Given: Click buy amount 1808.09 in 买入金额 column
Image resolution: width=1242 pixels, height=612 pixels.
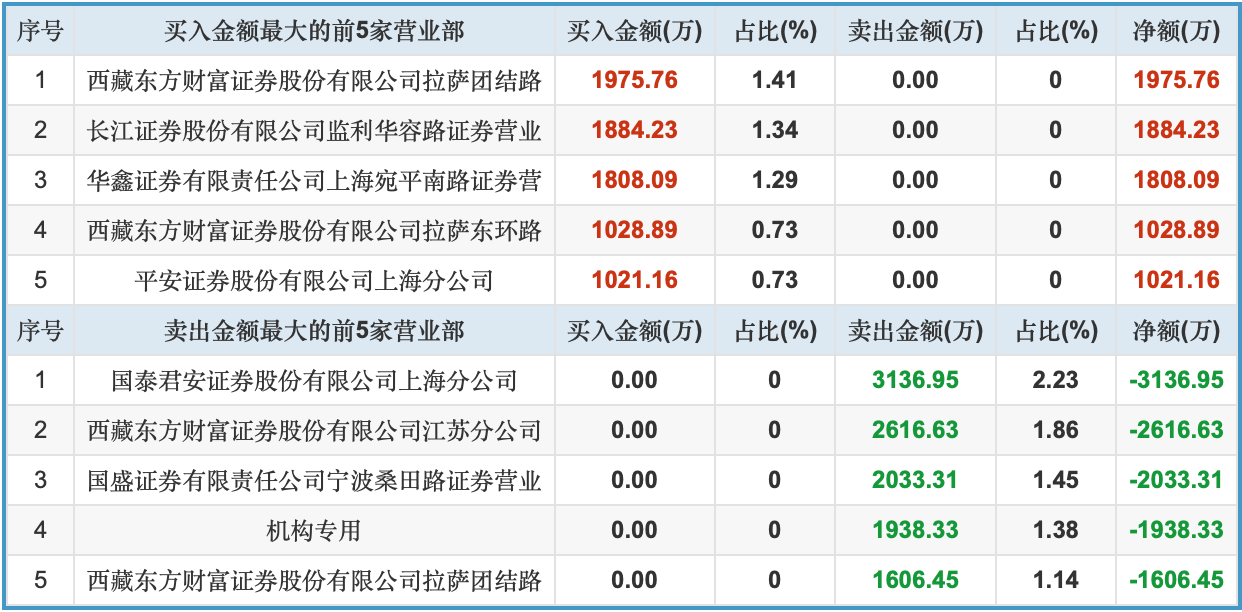Looking at the screenshot, I should pyautogui.click(x=634, y=180).
